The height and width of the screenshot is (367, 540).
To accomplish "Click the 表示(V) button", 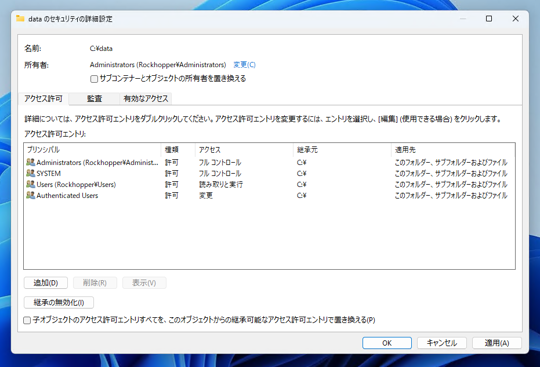I will [144, 283].
